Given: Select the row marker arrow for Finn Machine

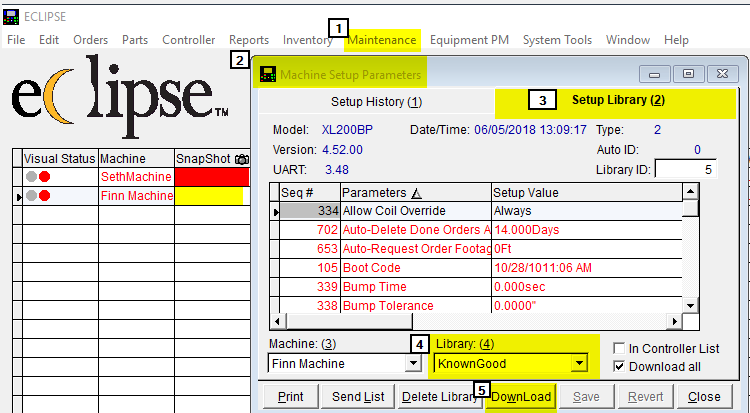Looking at the screenshot, I should coord(19,196).
